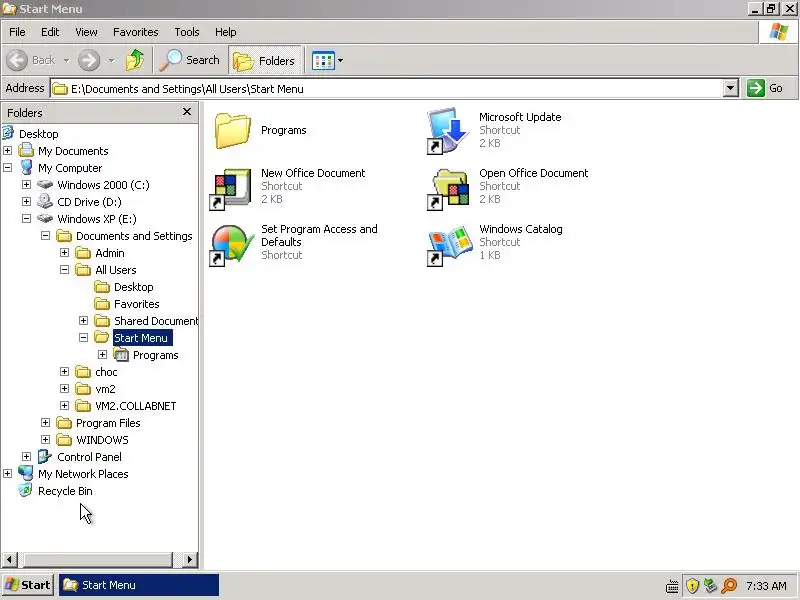800x600 pixels.
Task: Expand the choc folder node
Action: (x=64, y=371)
